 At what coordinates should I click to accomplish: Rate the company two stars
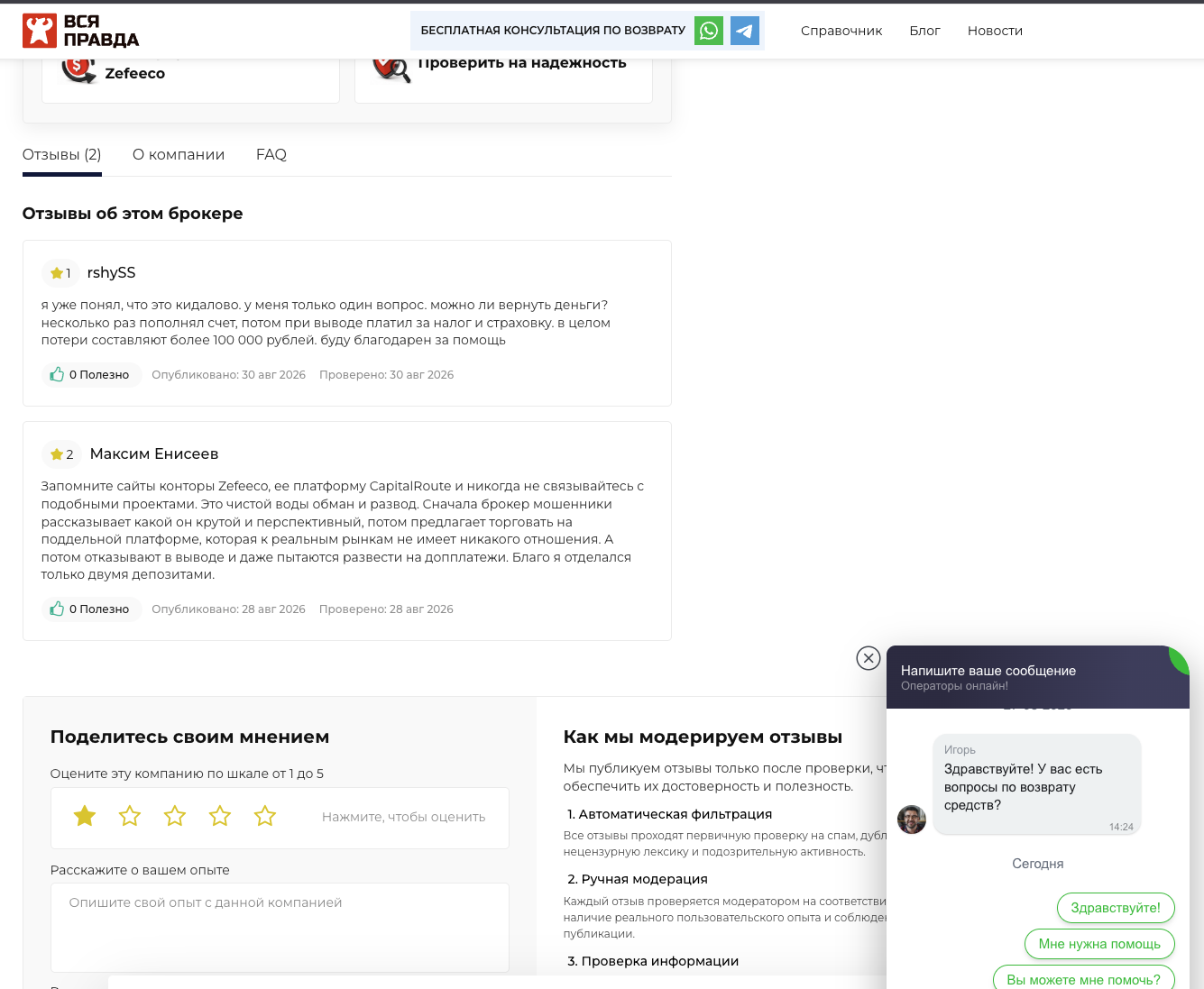click(x=130, y=816)
